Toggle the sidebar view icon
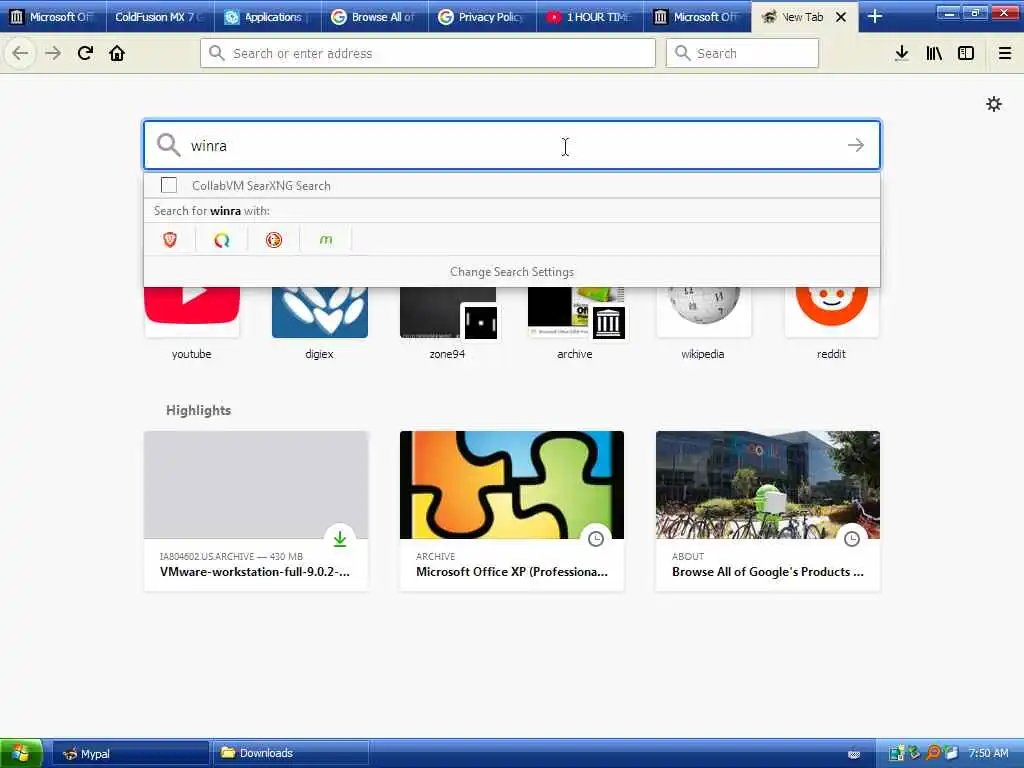Image resolution: width=1024 pixels, height=768 pixels. click(966, 53)
